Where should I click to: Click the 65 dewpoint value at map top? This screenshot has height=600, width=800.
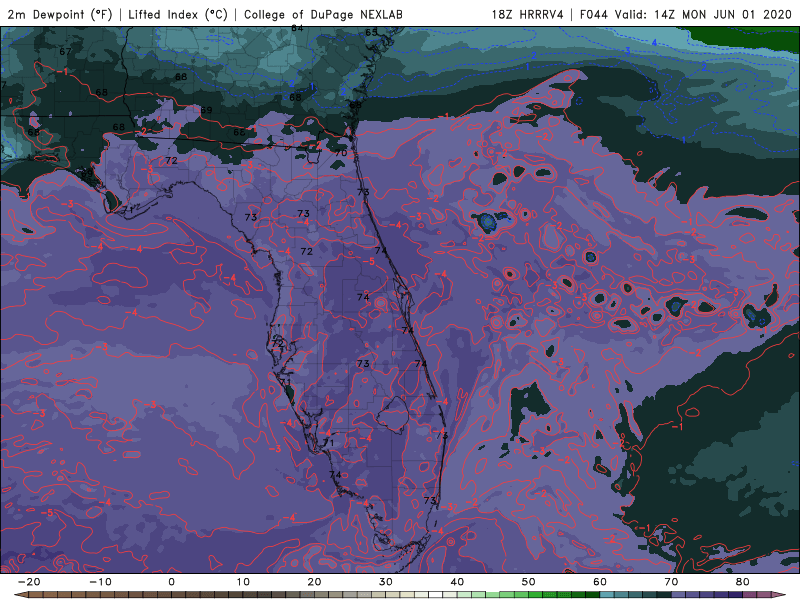click(x=371, y=33)
